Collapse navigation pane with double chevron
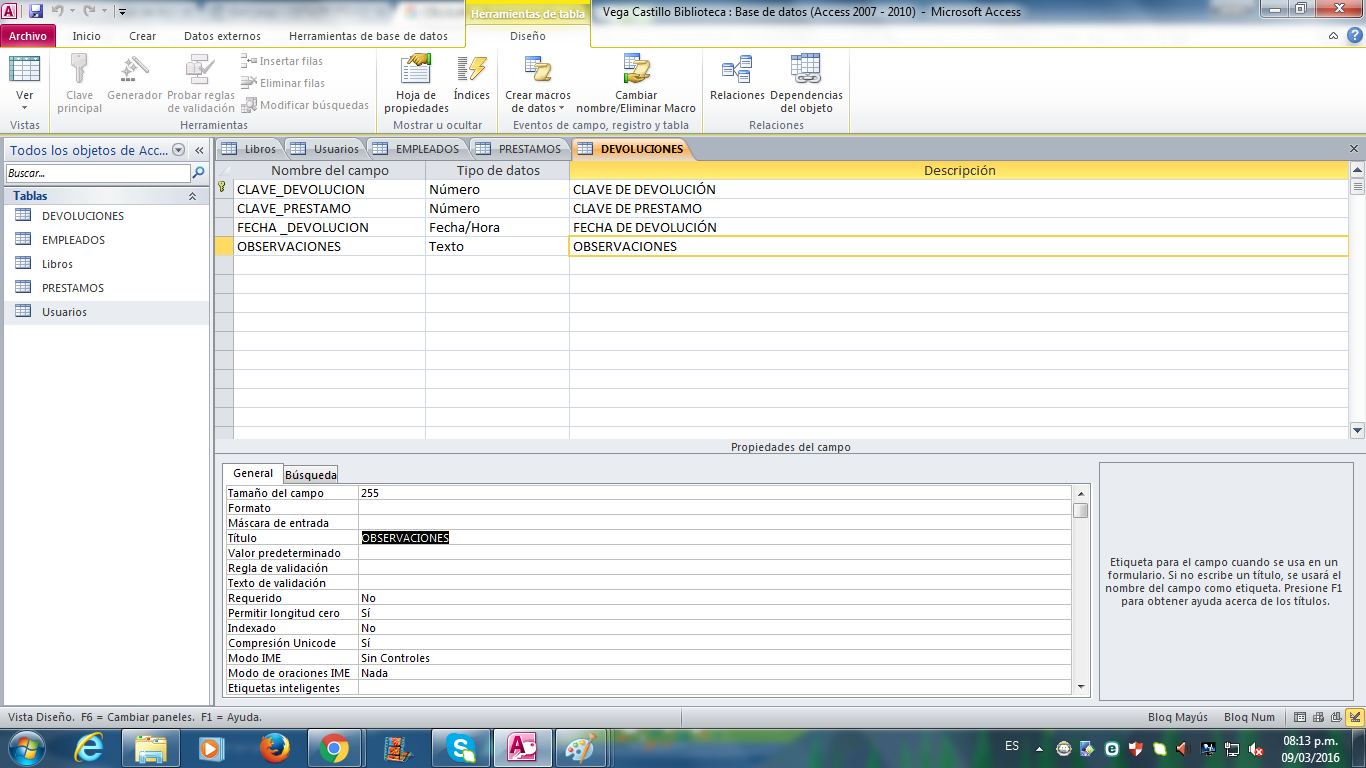The width and height of the screenshot is (1366, 768). (199, 150)
